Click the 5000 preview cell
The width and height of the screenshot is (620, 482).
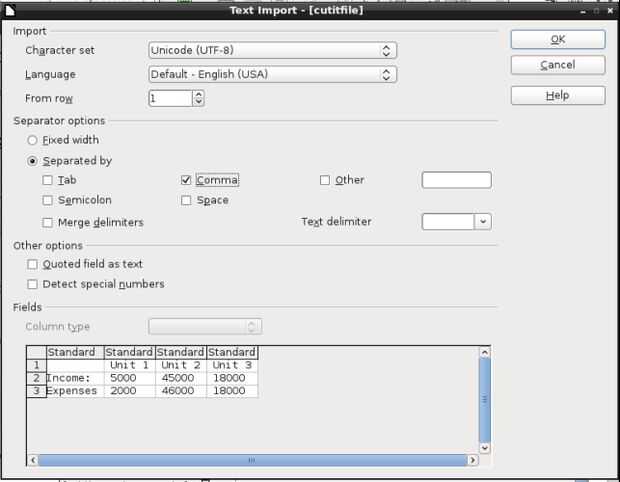129,378
